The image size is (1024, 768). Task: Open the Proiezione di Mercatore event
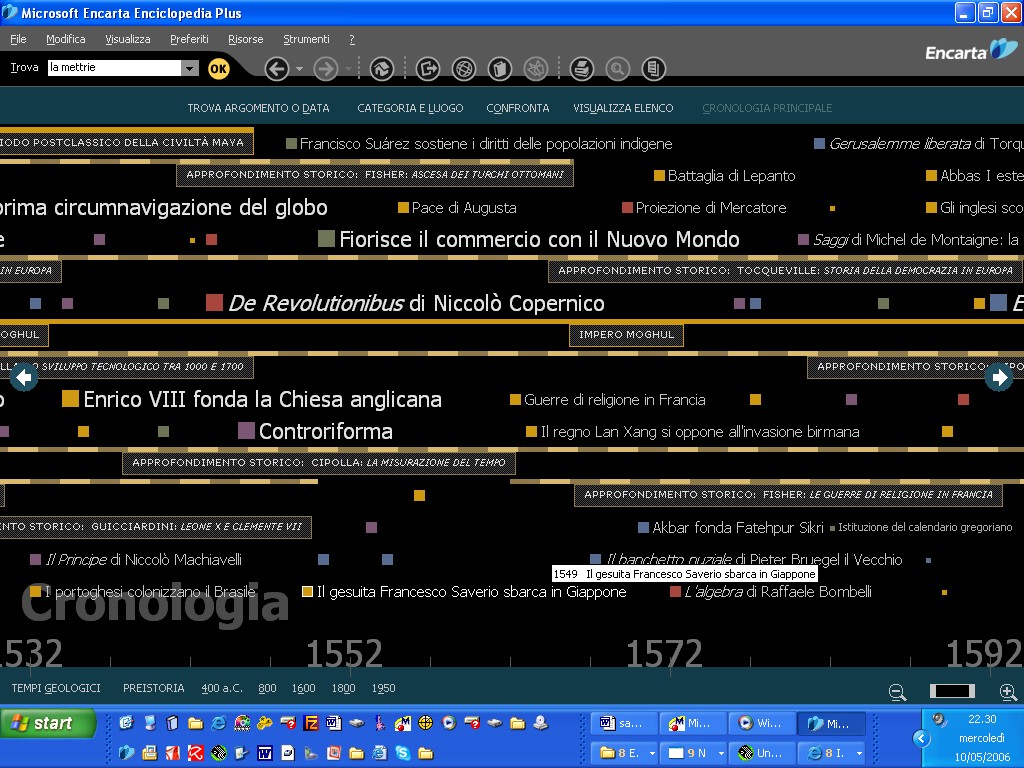click(704, 208)
